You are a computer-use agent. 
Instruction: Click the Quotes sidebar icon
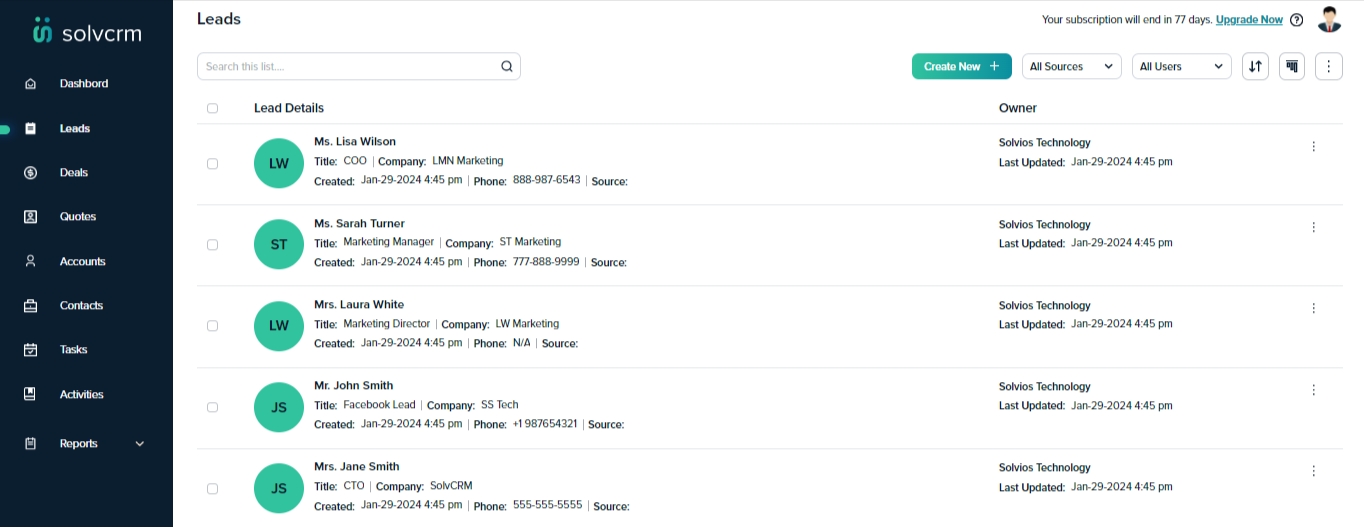pos(30,217)
